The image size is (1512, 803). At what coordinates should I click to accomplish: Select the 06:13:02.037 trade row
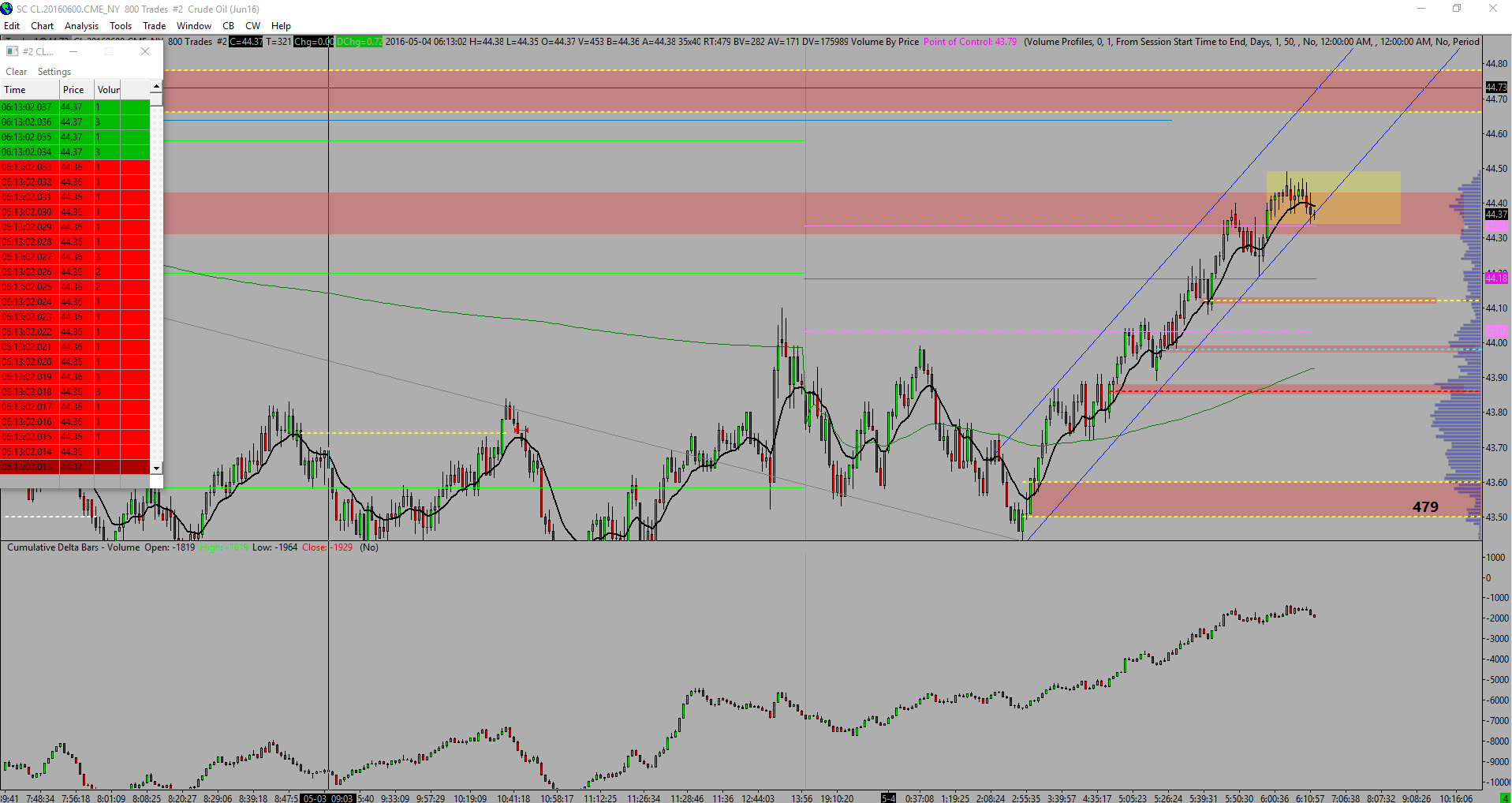click(x=75, y=107)
